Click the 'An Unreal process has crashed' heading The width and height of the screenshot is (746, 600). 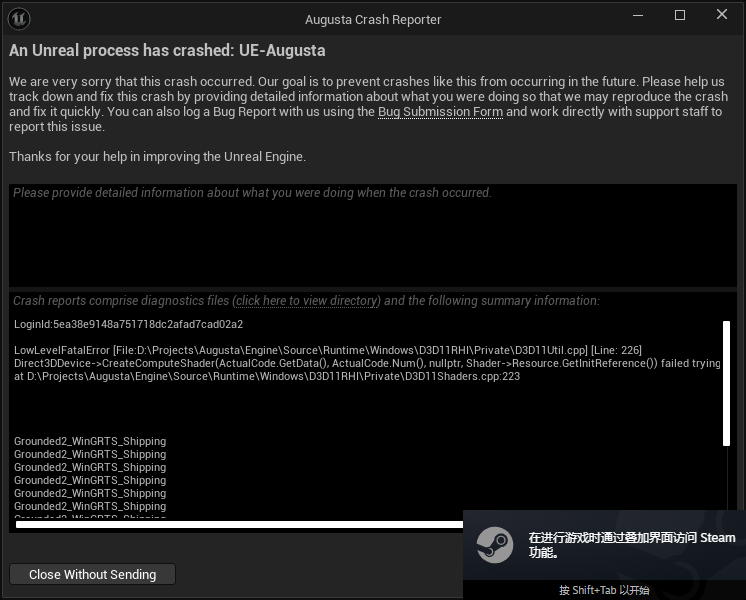pyautogui.click(x=167, y=51)
